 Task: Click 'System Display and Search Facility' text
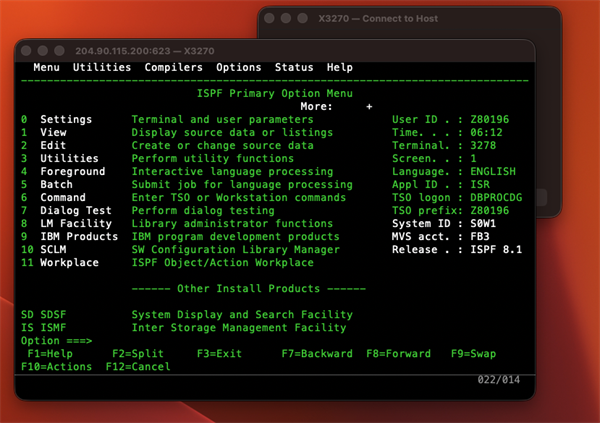pos(242,315)
